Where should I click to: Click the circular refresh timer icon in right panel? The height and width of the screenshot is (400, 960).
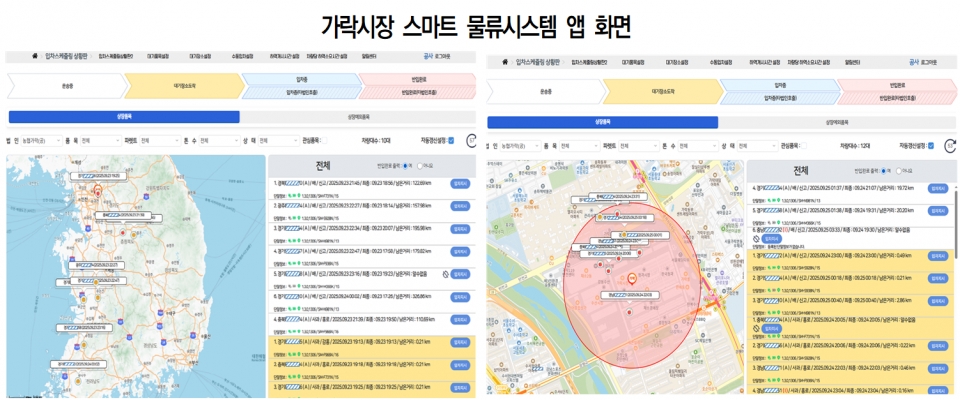(948, 146)
